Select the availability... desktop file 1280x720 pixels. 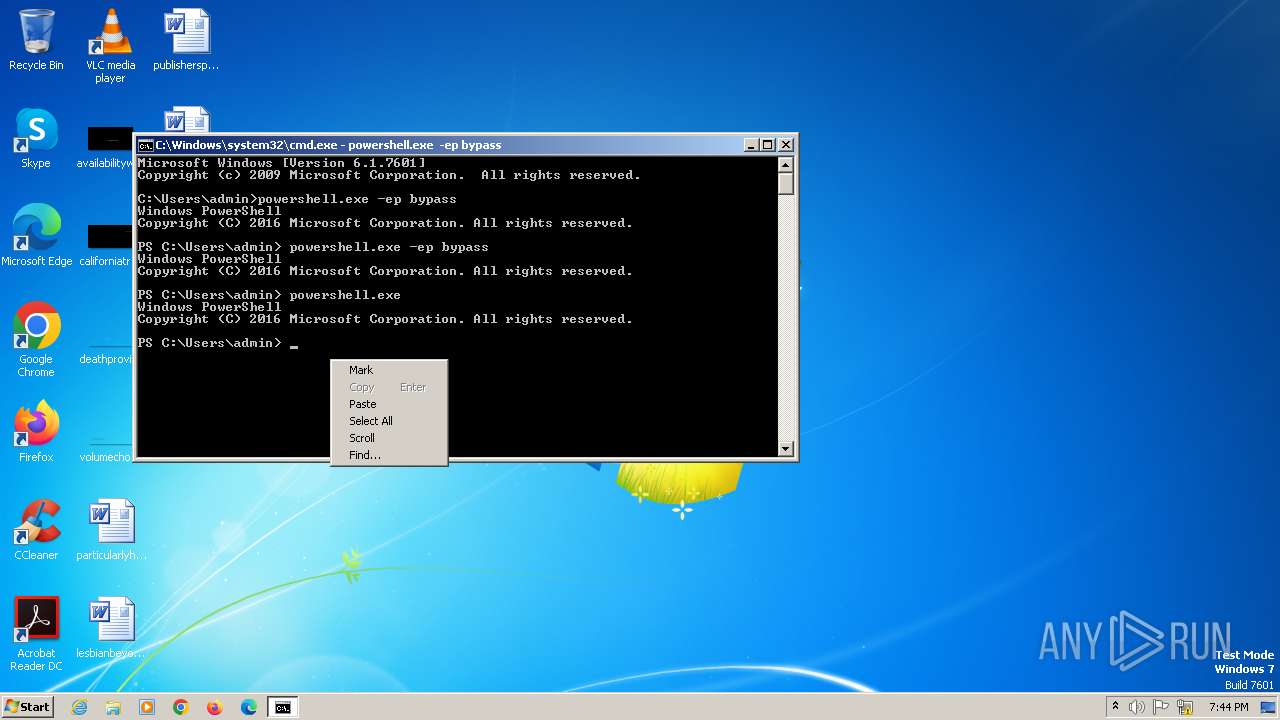[106, 147]
